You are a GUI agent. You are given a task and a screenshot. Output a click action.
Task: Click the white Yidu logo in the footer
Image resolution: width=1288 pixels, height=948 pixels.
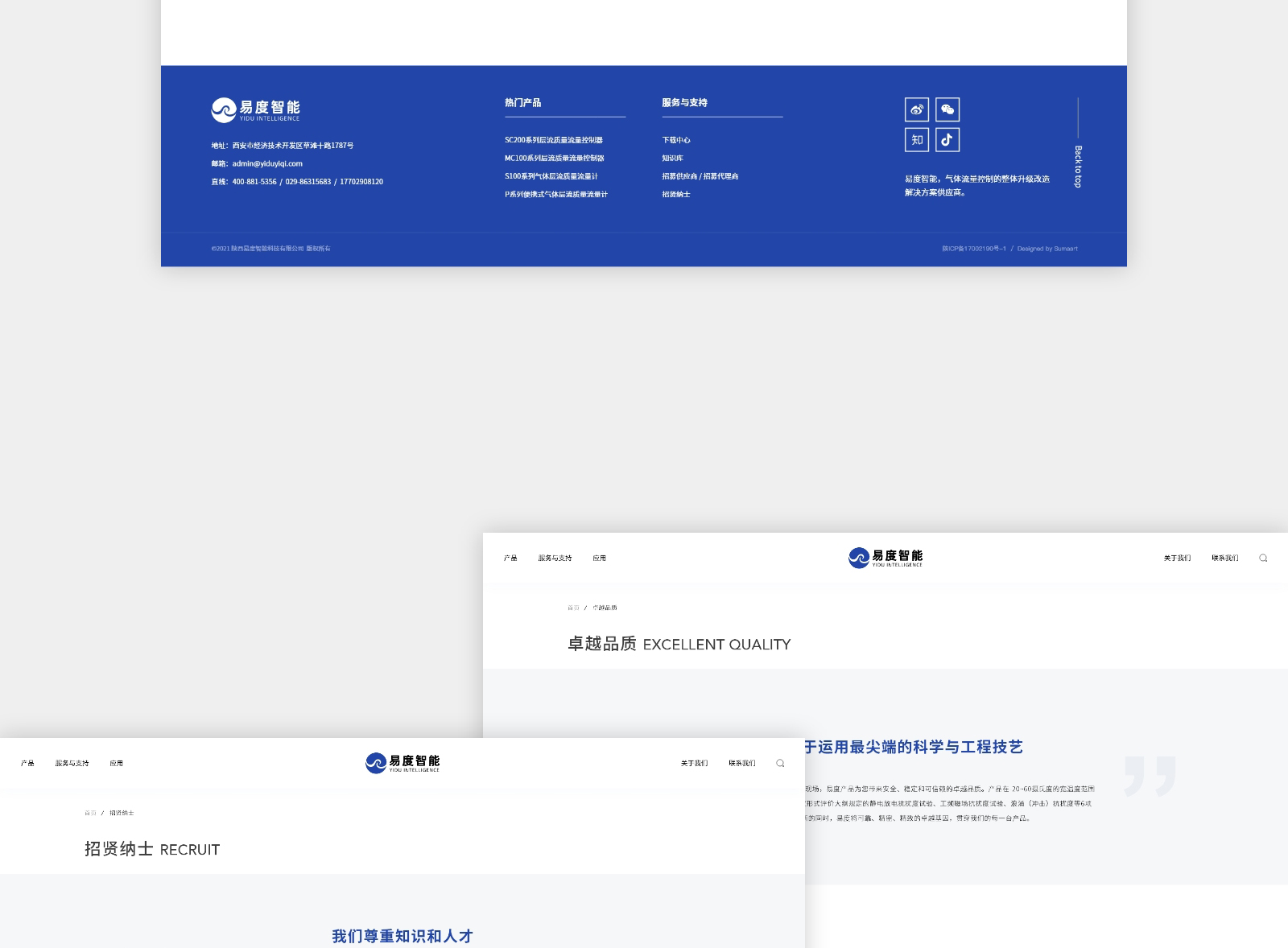pos(255,110)
